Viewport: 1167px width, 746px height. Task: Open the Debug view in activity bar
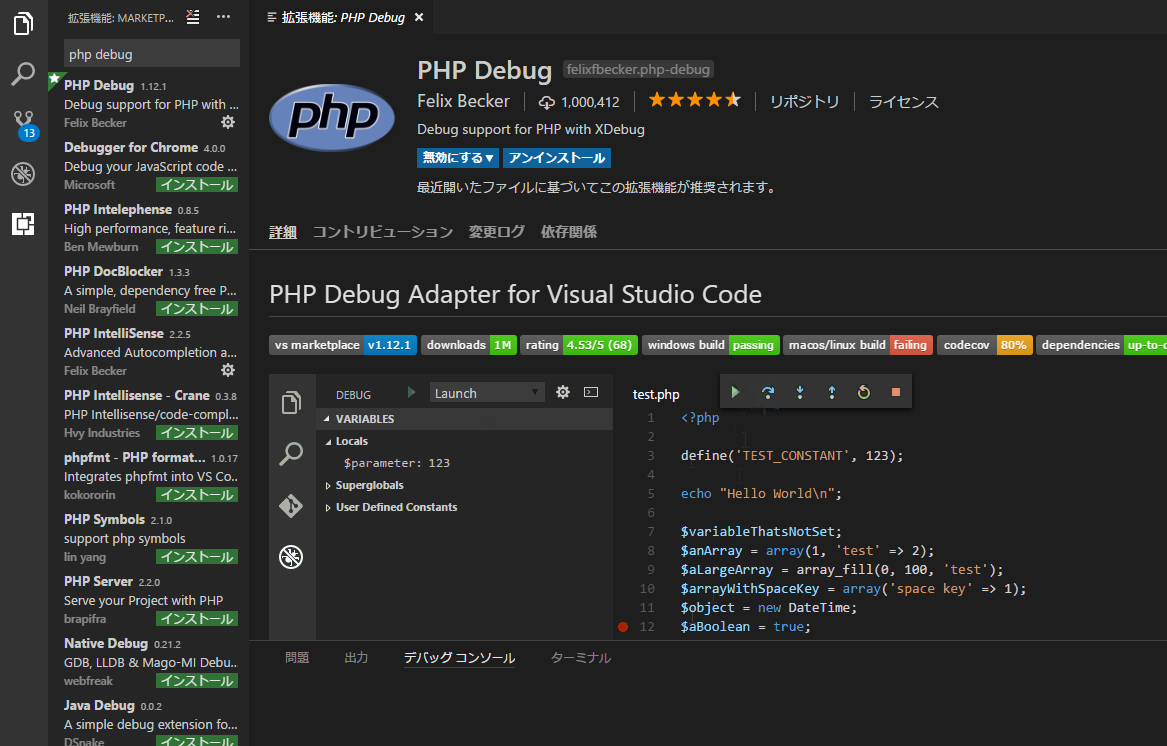coord(23,173)
